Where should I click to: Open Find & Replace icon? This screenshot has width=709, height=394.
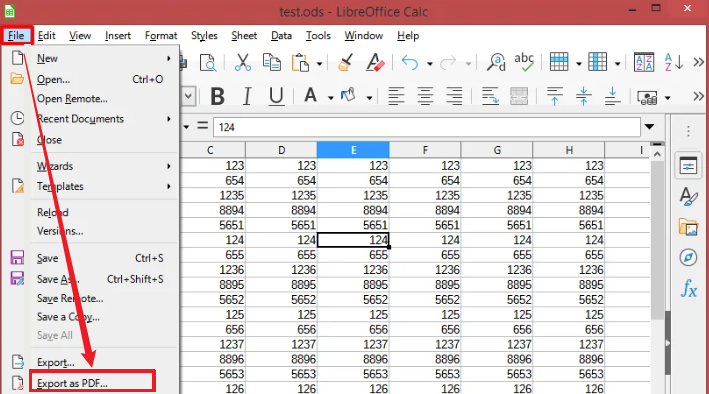point(496,62)
